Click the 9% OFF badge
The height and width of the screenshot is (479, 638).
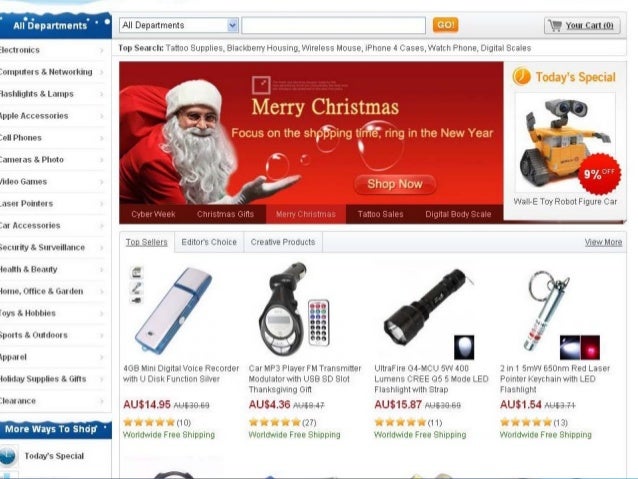(x=599, y=174)
